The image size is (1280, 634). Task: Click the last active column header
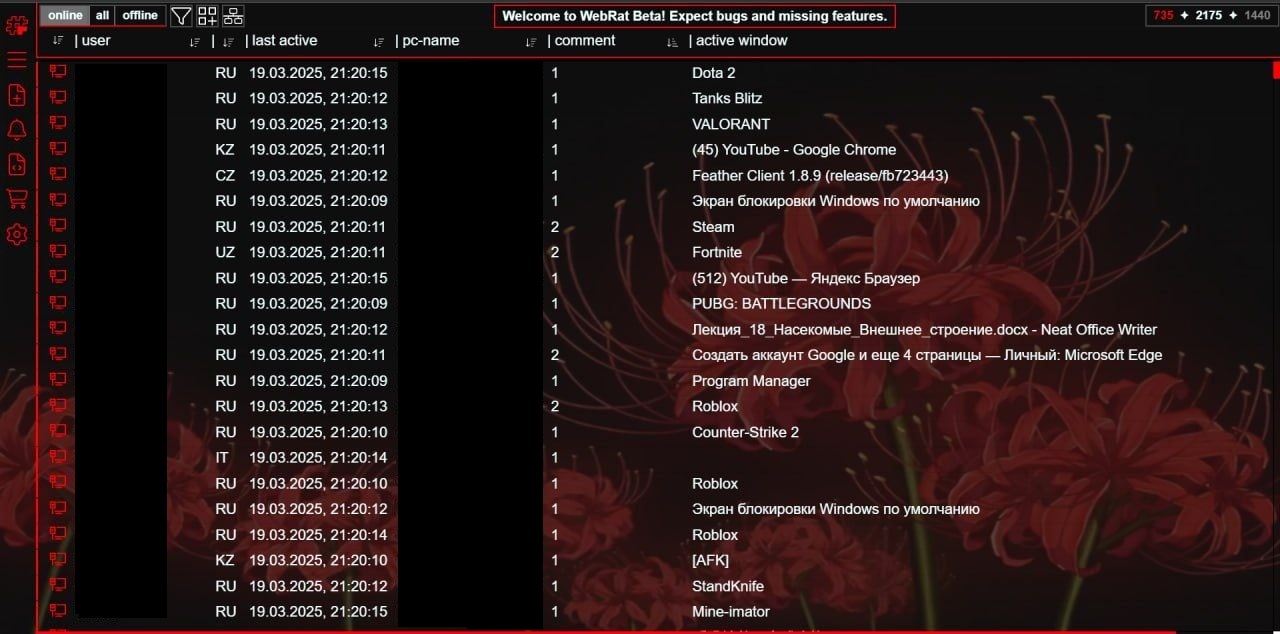click(x=285, y=41)
